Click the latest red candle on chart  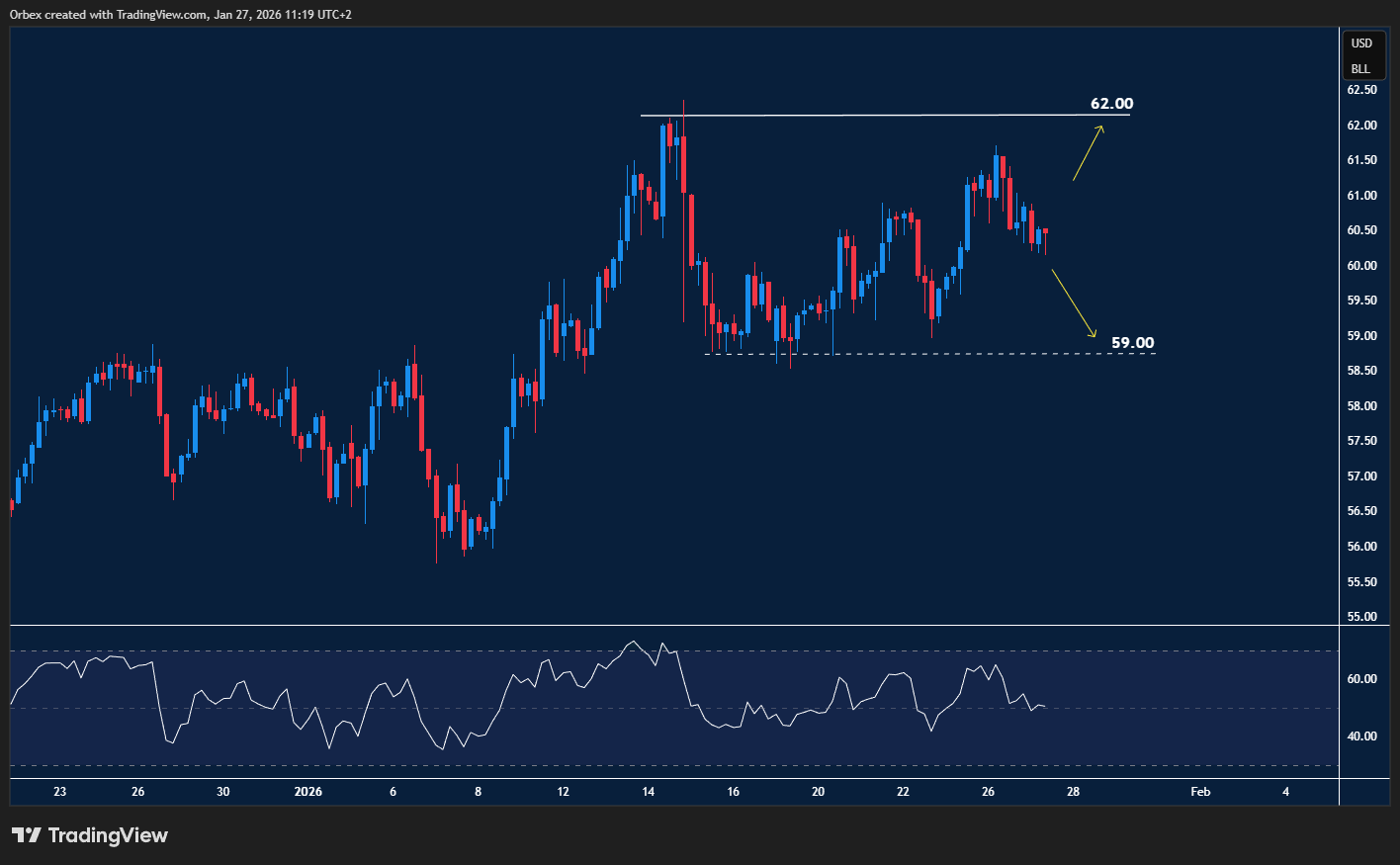click(x=1045, y=231)
